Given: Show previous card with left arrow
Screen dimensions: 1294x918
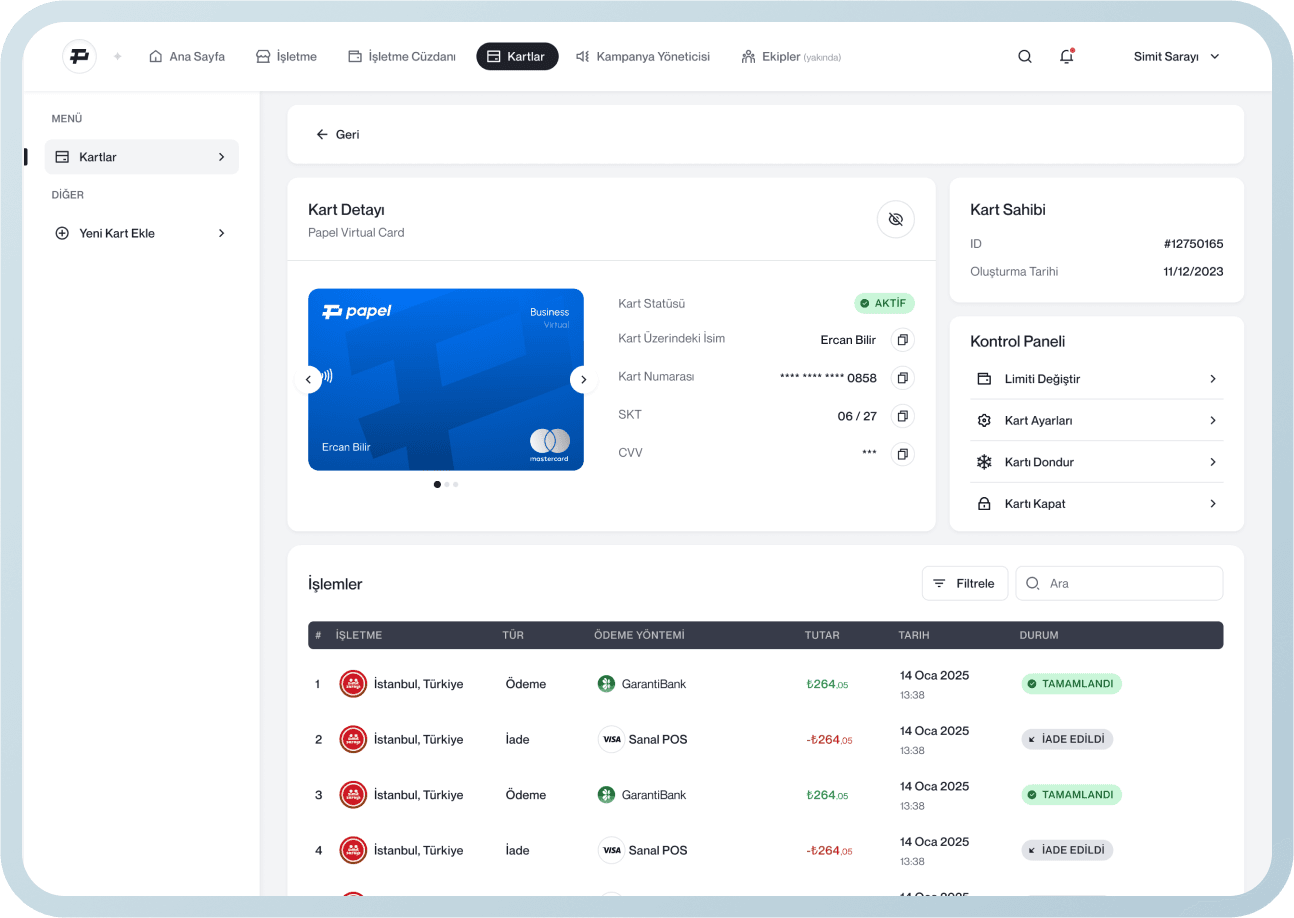Looking at the screenshot, I should pyautogui.click(x=308, y=380).
